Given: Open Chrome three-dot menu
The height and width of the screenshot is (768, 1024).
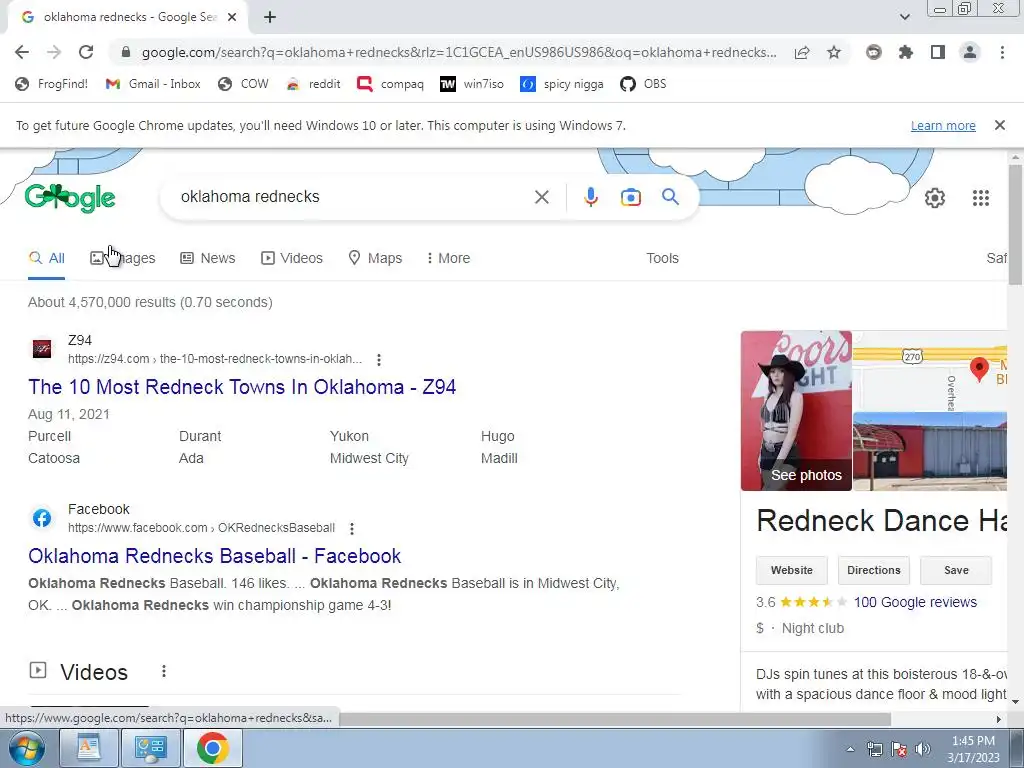Looking at the screenshot, I should 1002,52.
